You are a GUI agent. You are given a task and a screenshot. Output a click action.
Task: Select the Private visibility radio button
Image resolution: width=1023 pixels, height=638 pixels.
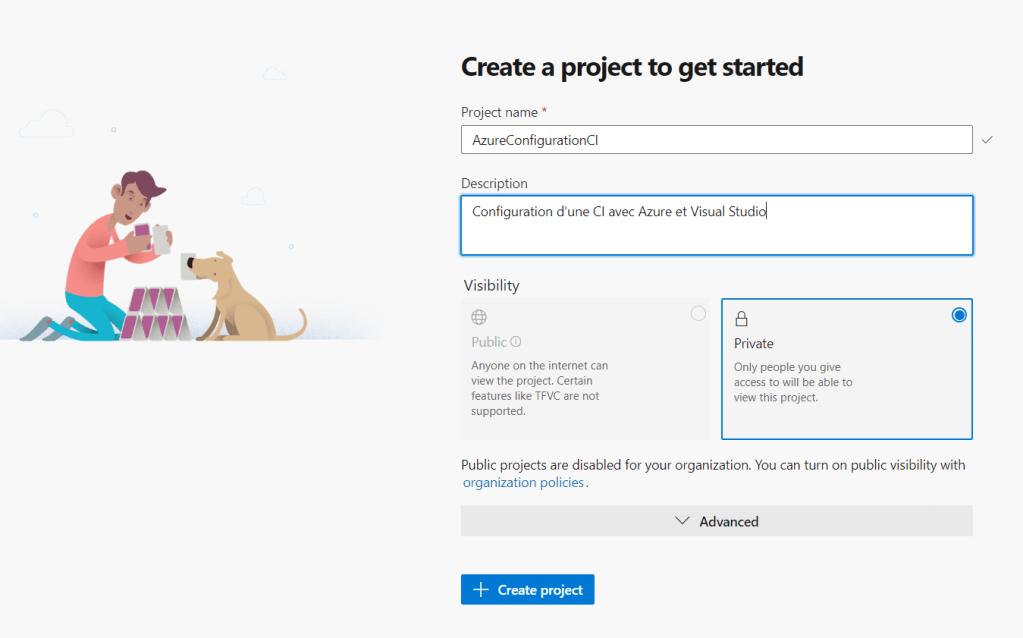[959, 315]
